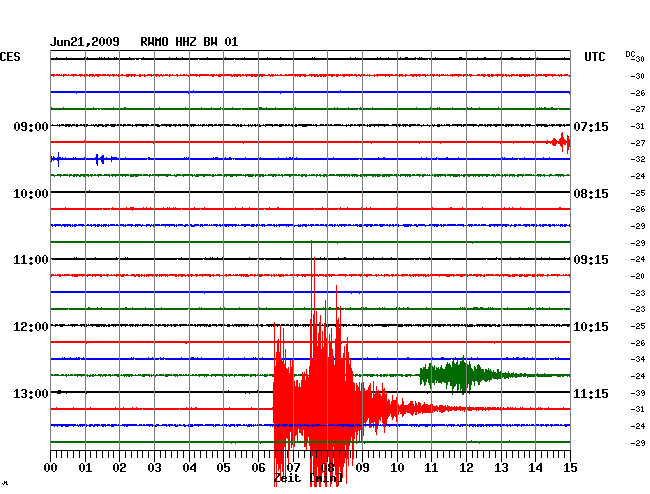This screenshot has height=494, width=650.
Task: Click minute tick label 11
Action: (431, 468)
